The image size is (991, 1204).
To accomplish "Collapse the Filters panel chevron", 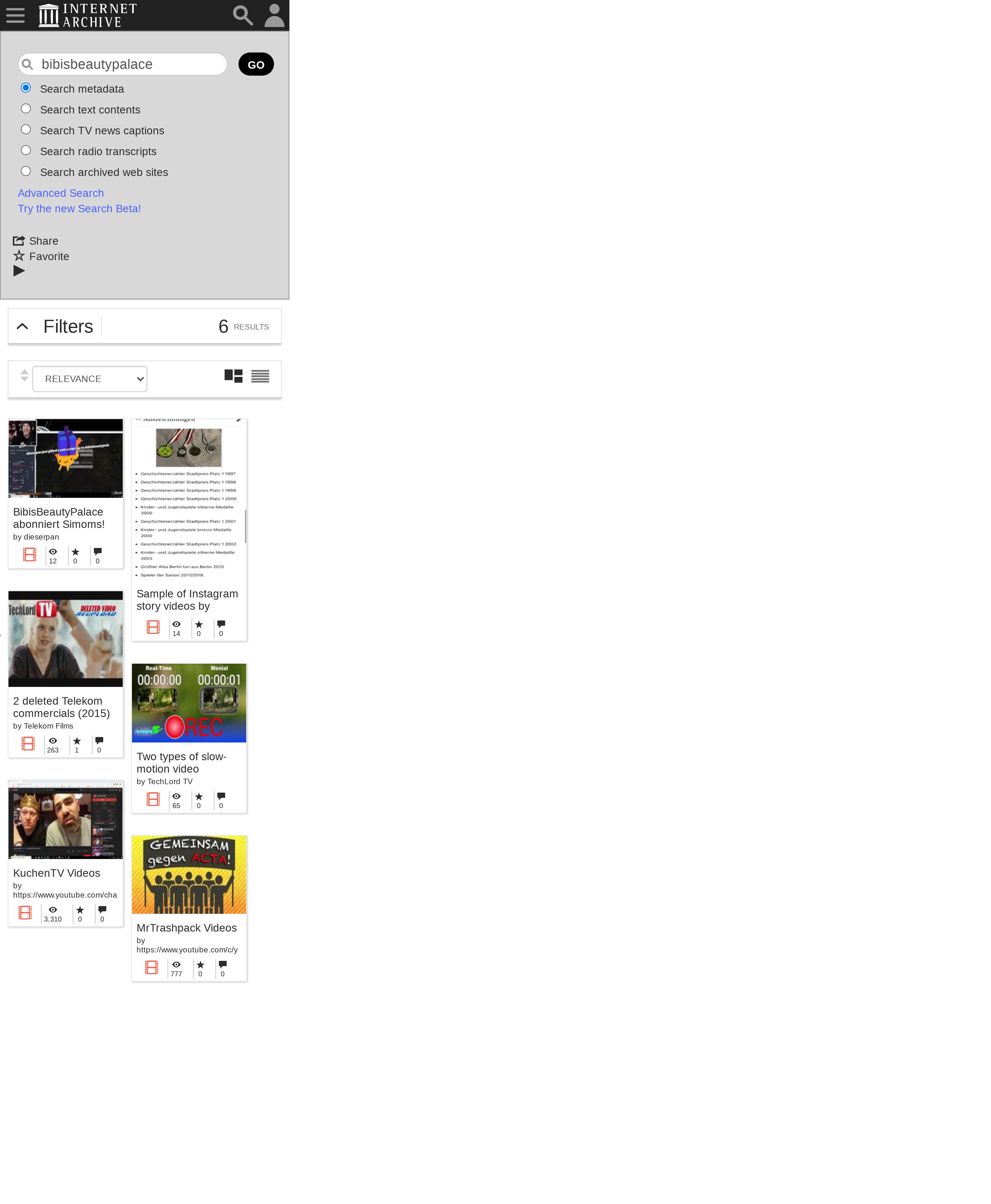I will pos(22,326).
